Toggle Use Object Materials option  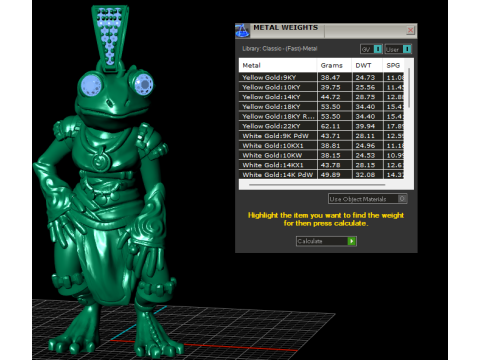pyautogui.click(x=367, y=199)
